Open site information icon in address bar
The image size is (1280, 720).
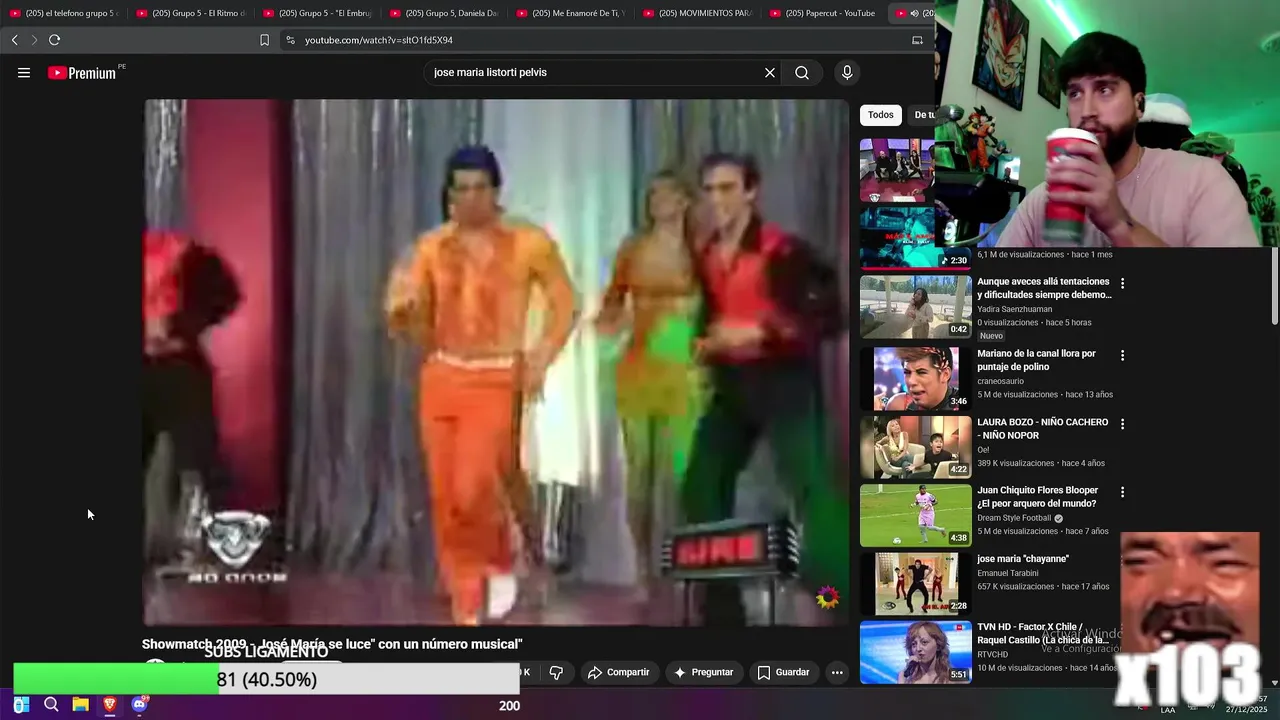pos(290,40)
